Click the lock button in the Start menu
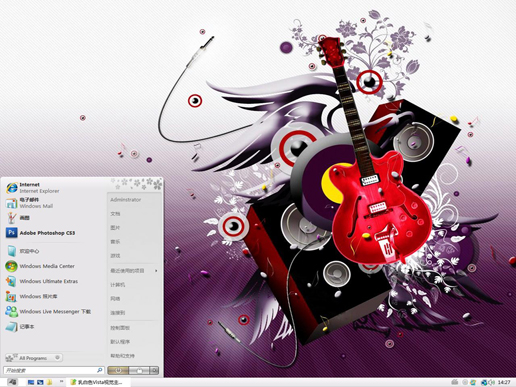The image size is (516, 387). (139, 370)
